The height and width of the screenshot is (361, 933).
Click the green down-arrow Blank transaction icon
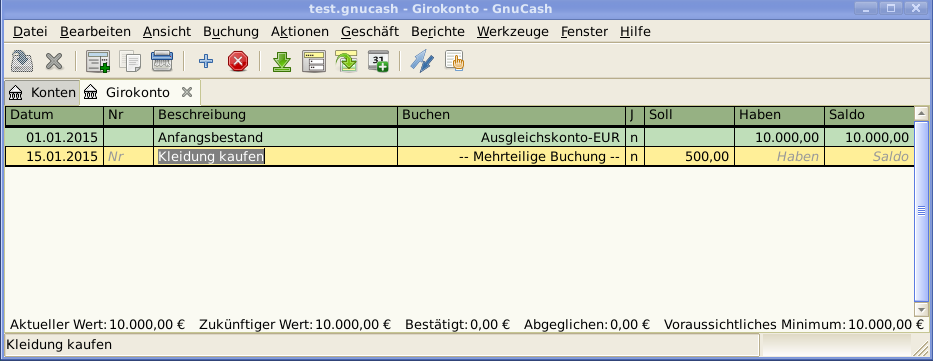pos(281,61)
